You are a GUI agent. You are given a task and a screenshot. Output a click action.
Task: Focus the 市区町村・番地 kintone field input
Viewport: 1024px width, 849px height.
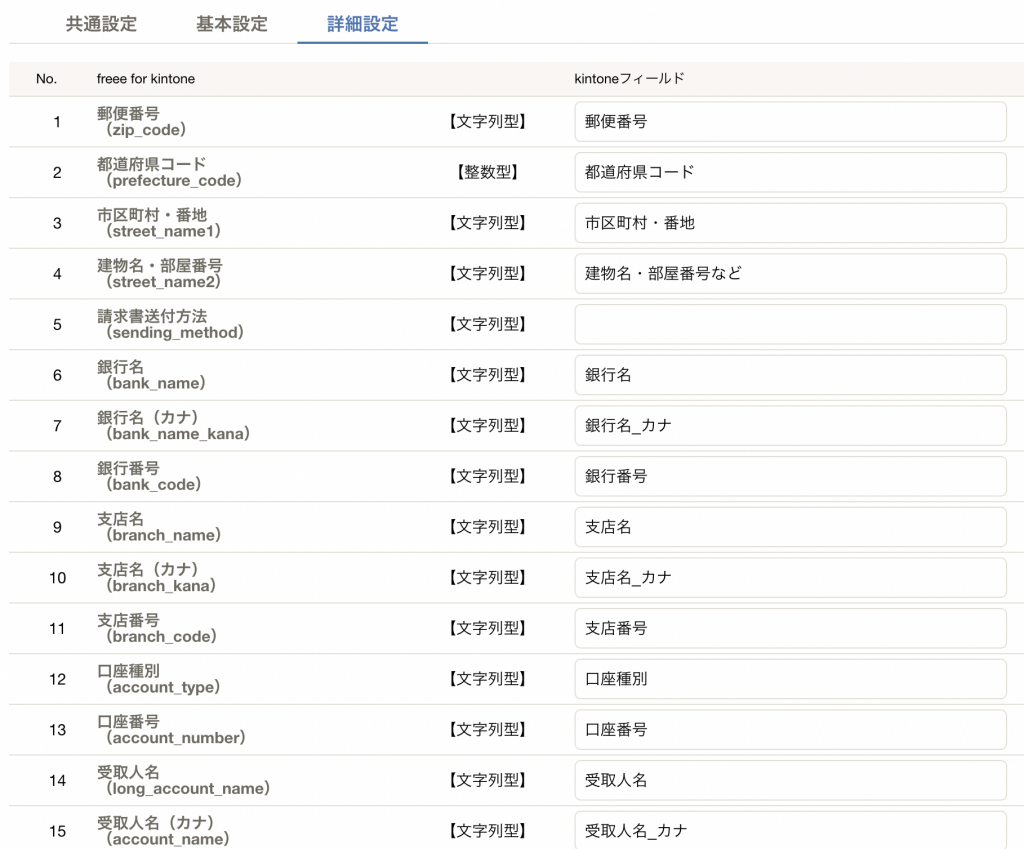790,223
